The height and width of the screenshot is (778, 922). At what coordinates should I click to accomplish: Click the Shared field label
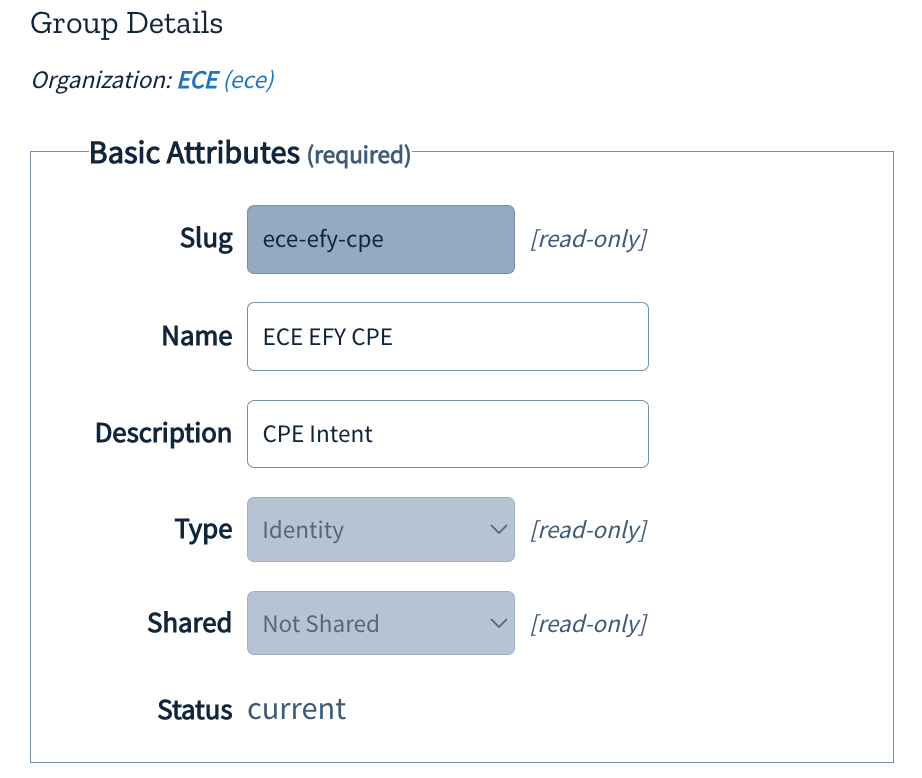click(189, 623)
